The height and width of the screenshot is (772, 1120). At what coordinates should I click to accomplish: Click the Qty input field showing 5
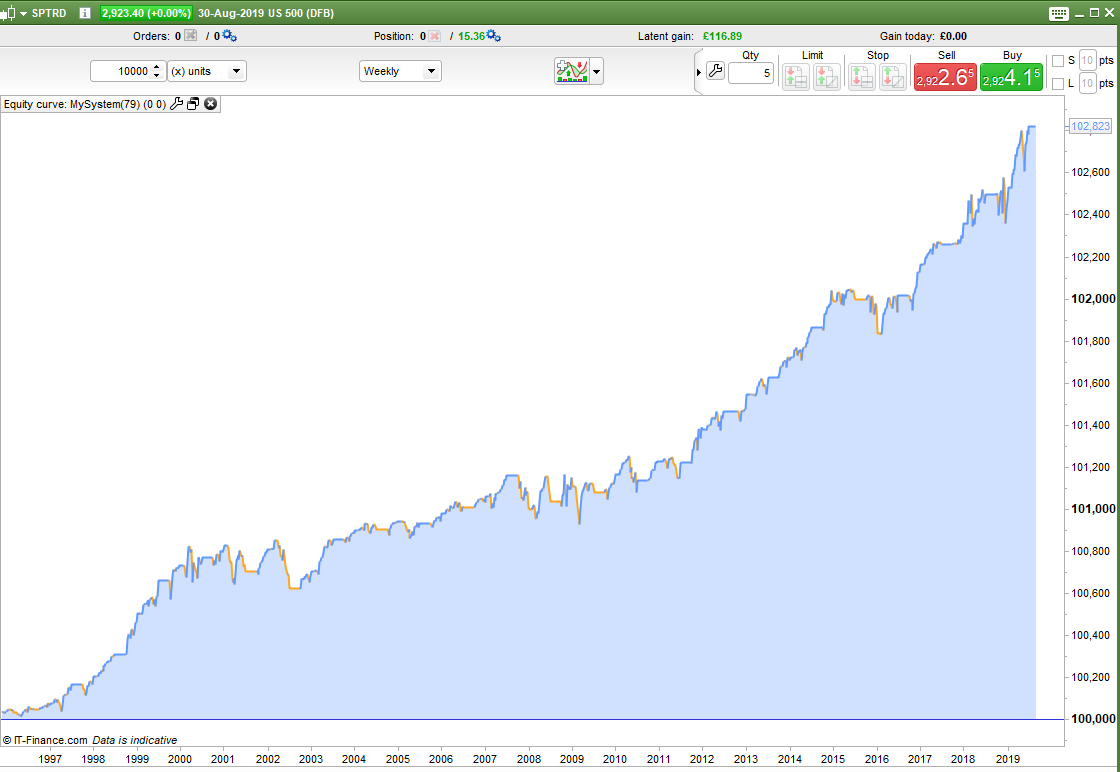click(751, 73)
